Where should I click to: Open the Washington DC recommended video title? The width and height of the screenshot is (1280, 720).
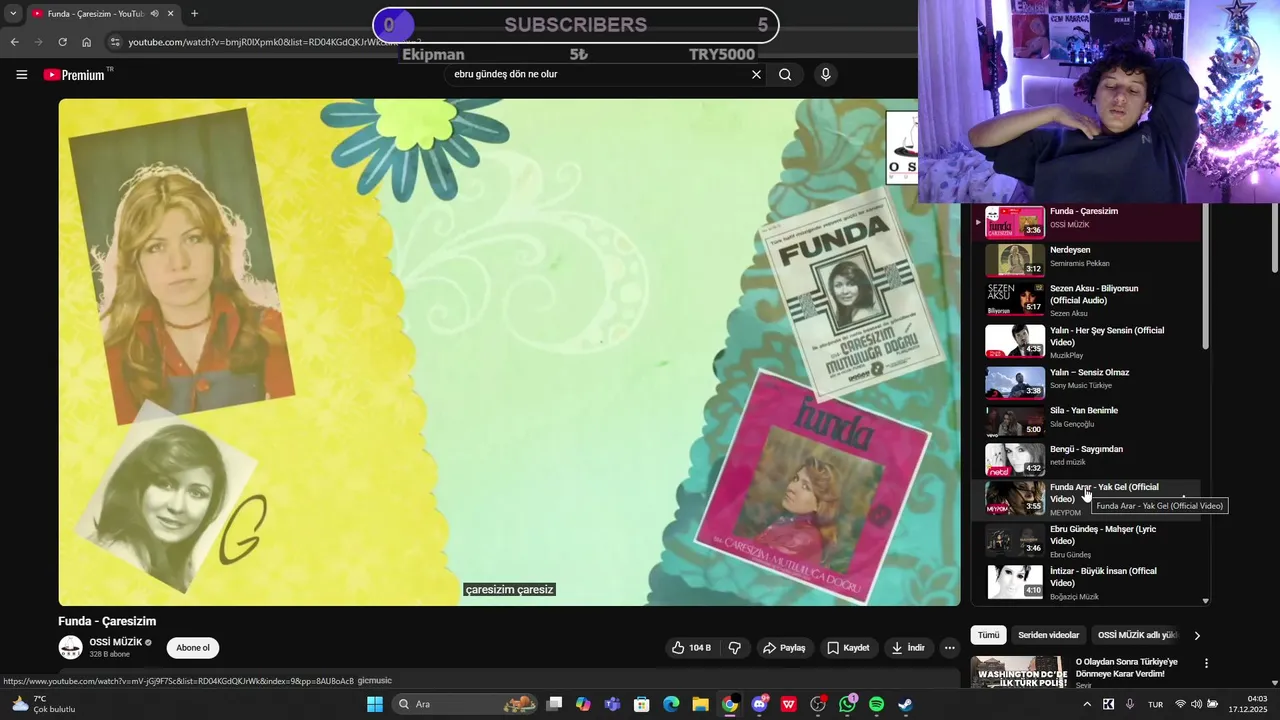[x=1126, y=668]
